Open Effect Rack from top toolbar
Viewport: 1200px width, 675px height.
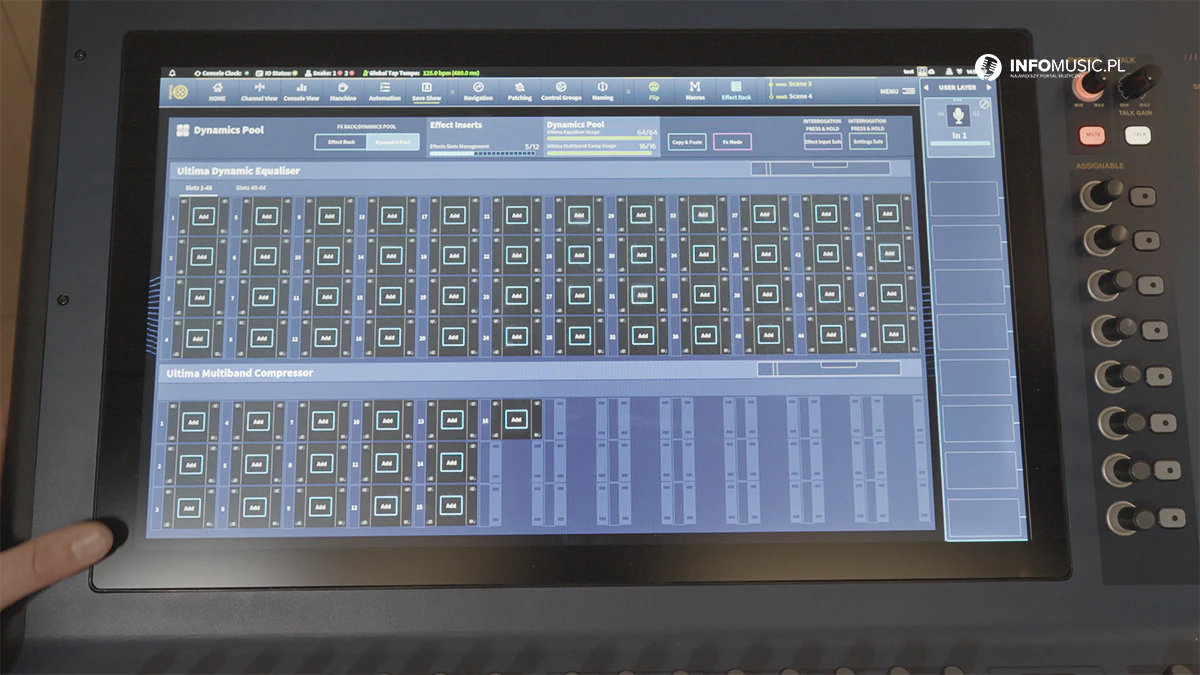click(x=736, y=91)
